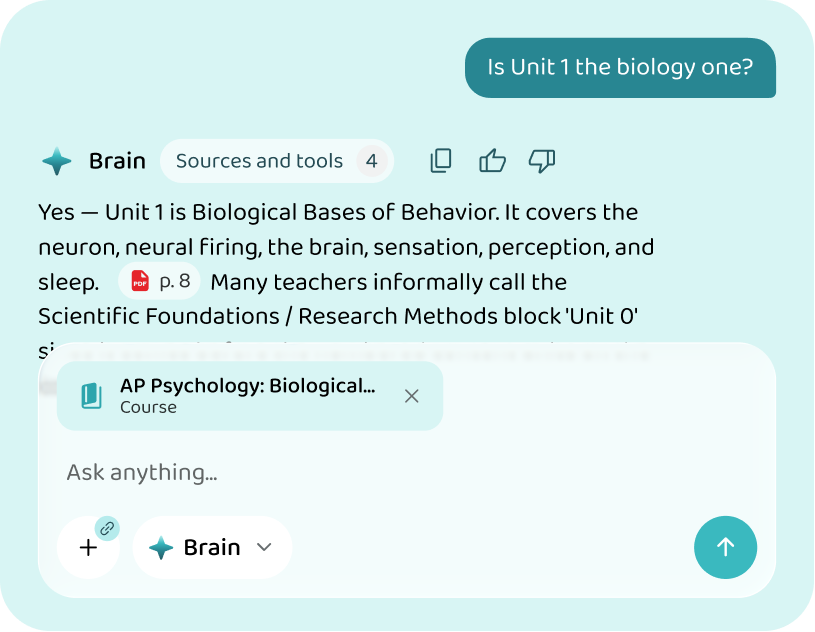The height and width of the screenshot is (632, 815).
Task: Send the message with arrow button
Action: click(x=725, y=547)
